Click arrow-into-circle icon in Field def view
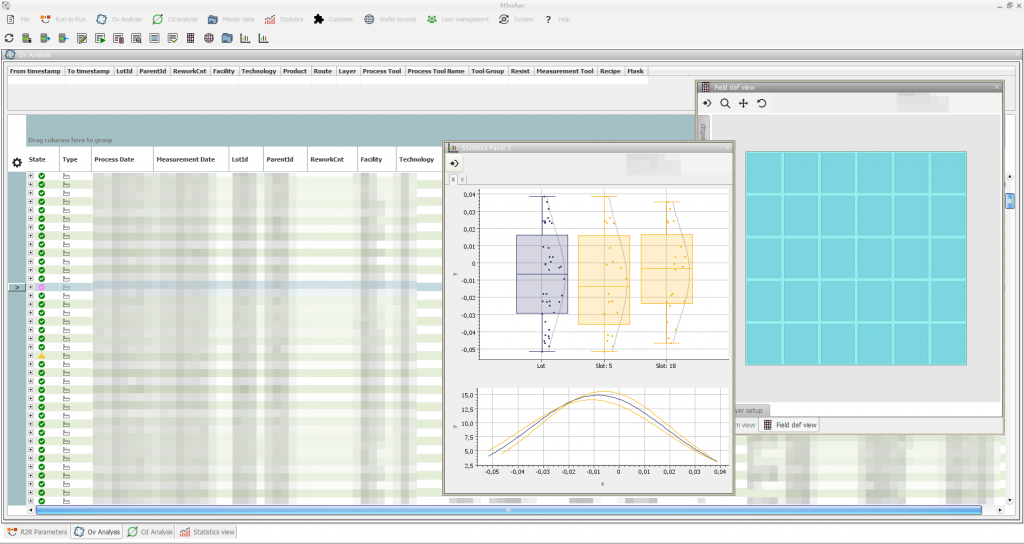 (707, 103)
